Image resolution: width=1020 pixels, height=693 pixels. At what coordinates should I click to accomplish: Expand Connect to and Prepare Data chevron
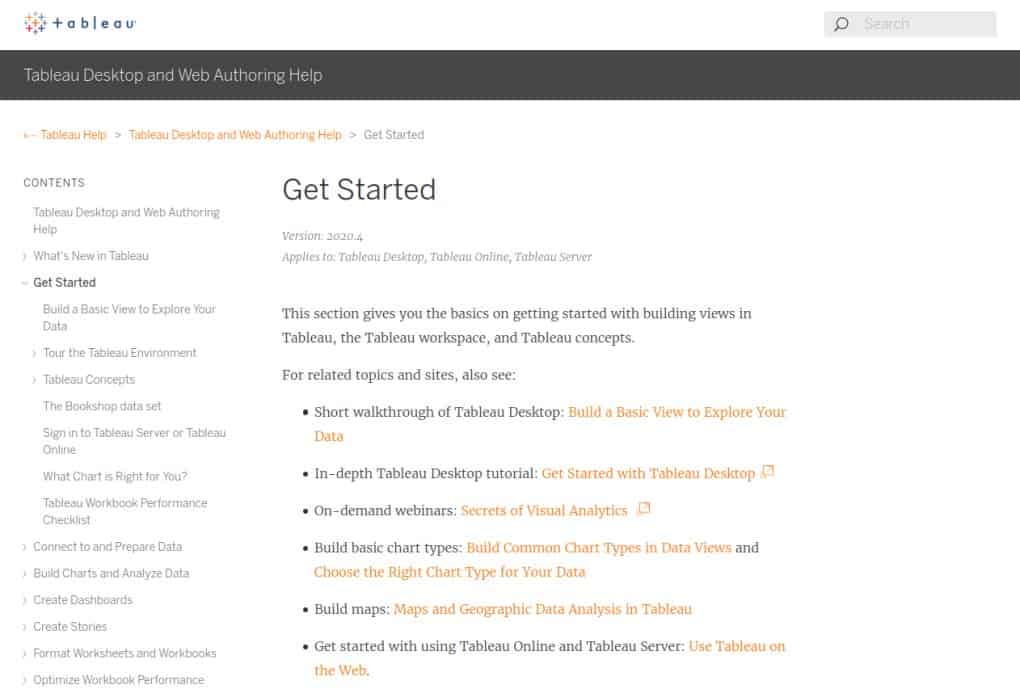[x=25, y=547]
